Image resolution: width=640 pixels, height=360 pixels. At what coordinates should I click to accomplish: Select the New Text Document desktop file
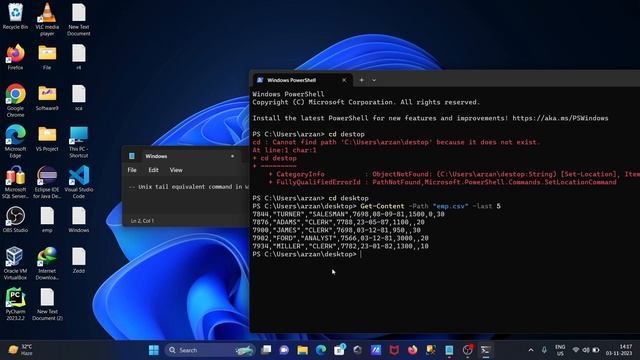click(79, 19)
